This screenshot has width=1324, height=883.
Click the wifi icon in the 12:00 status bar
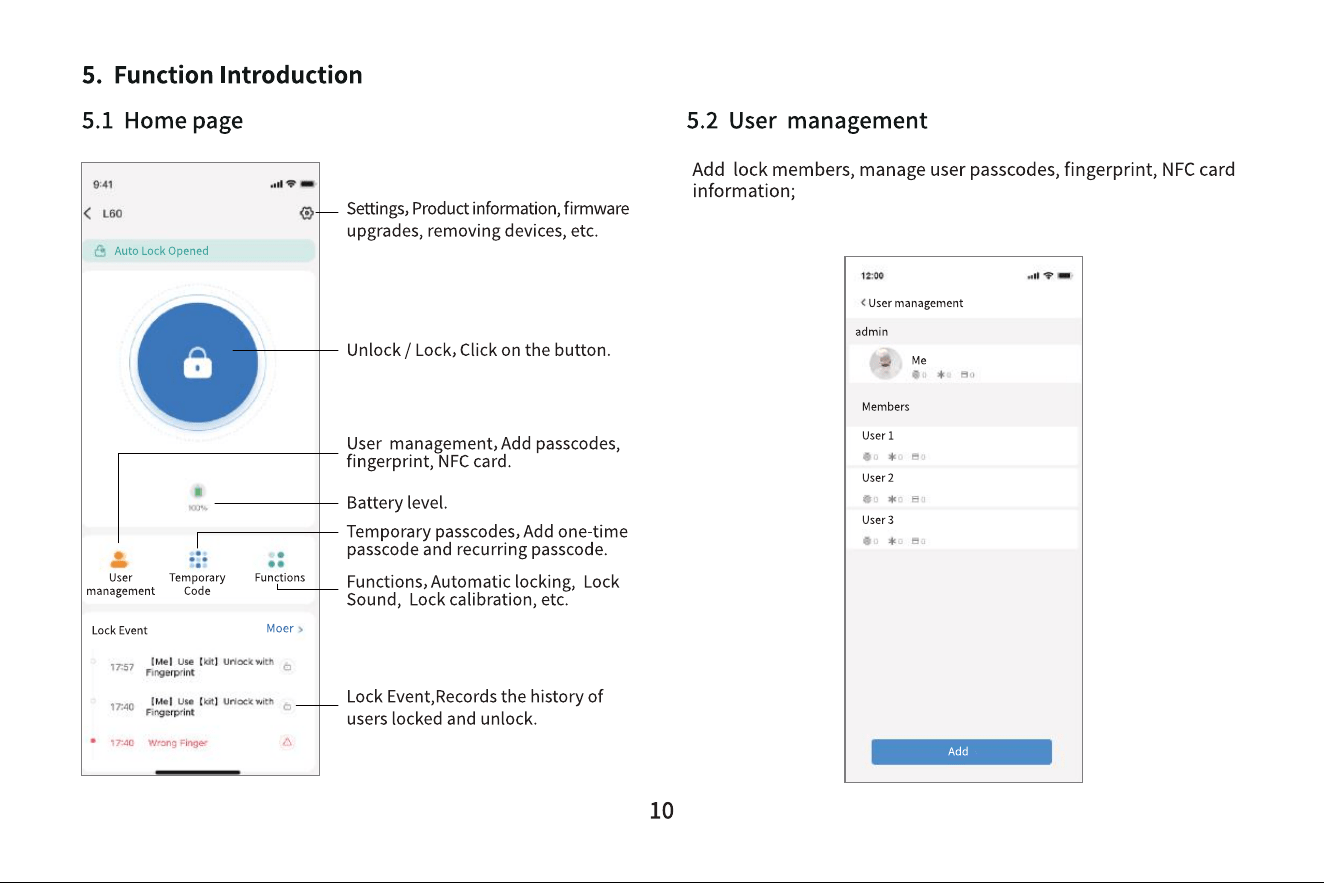(1048, 275)
